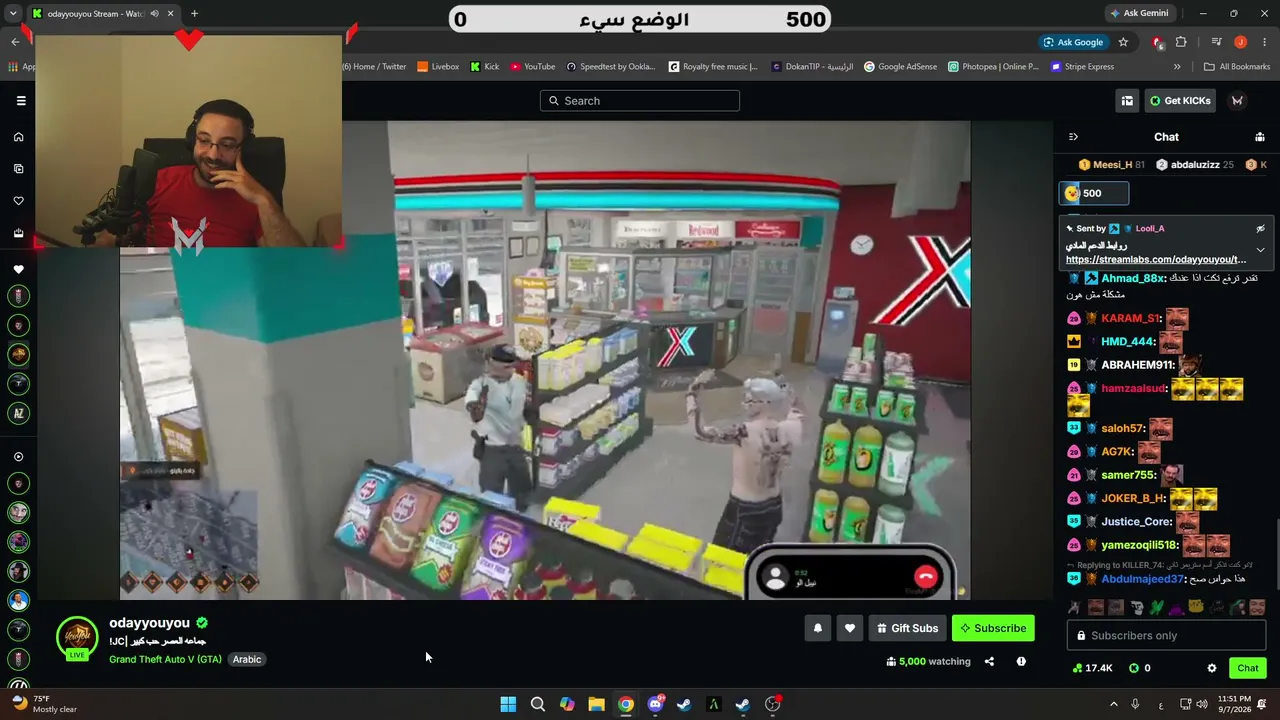Open File Explorer from taskbar
Image resolution: width=1280 pixels, height=720 pixels.
596,704
